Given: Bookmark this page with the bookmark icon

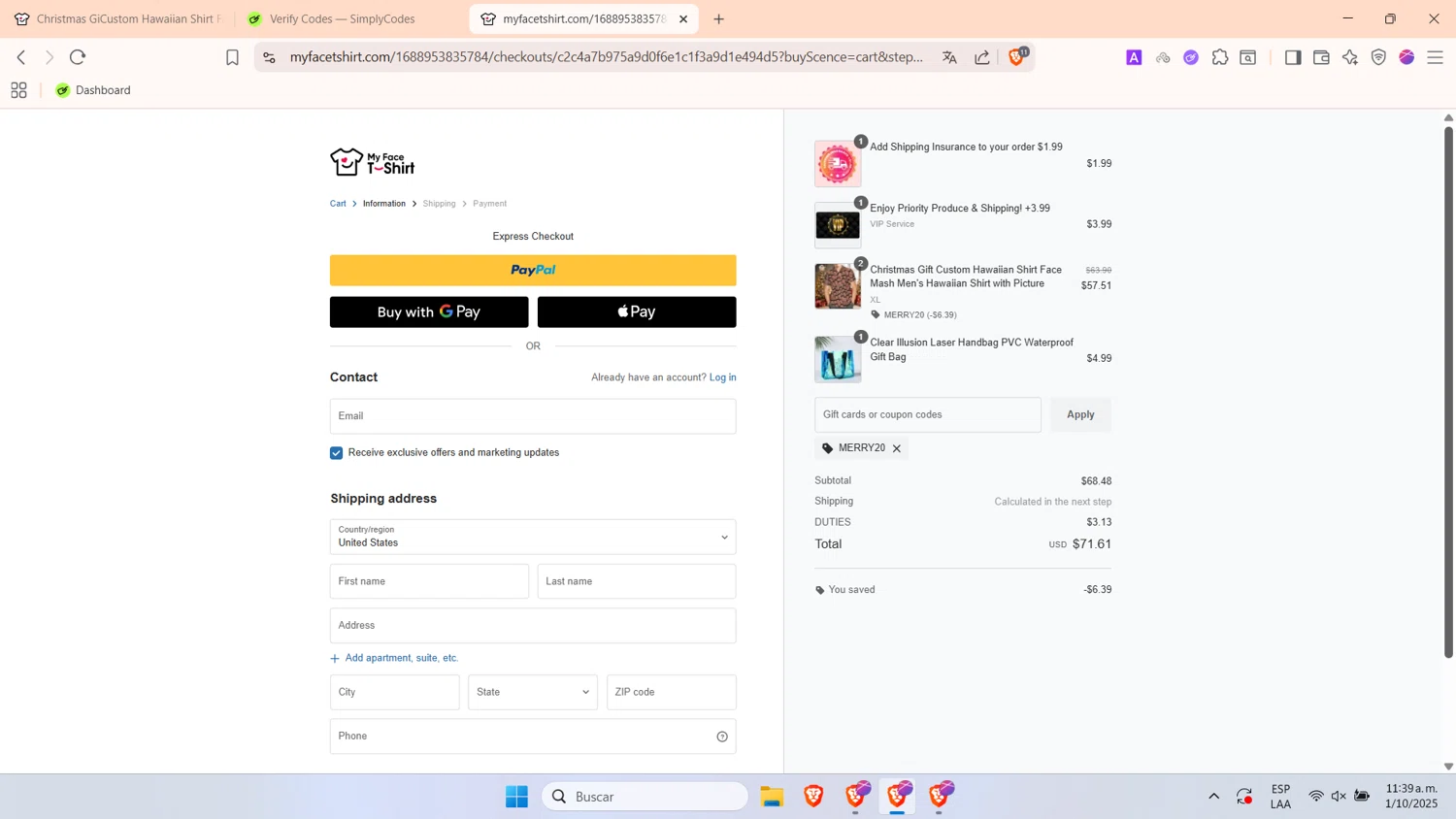Looking at the screenshot, I should click(232, 57).
